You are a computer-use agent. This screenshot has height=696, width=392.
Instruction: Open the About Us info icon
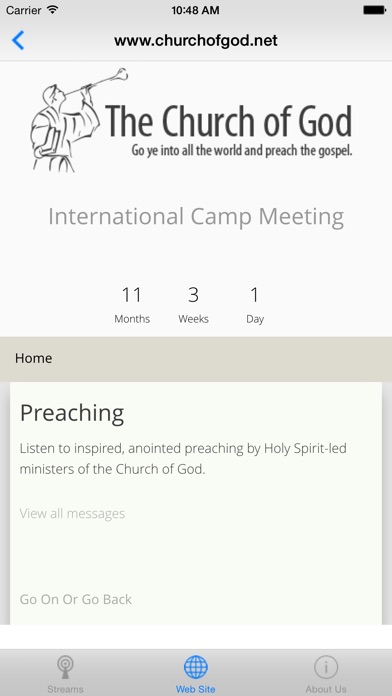tap(326, 667)
